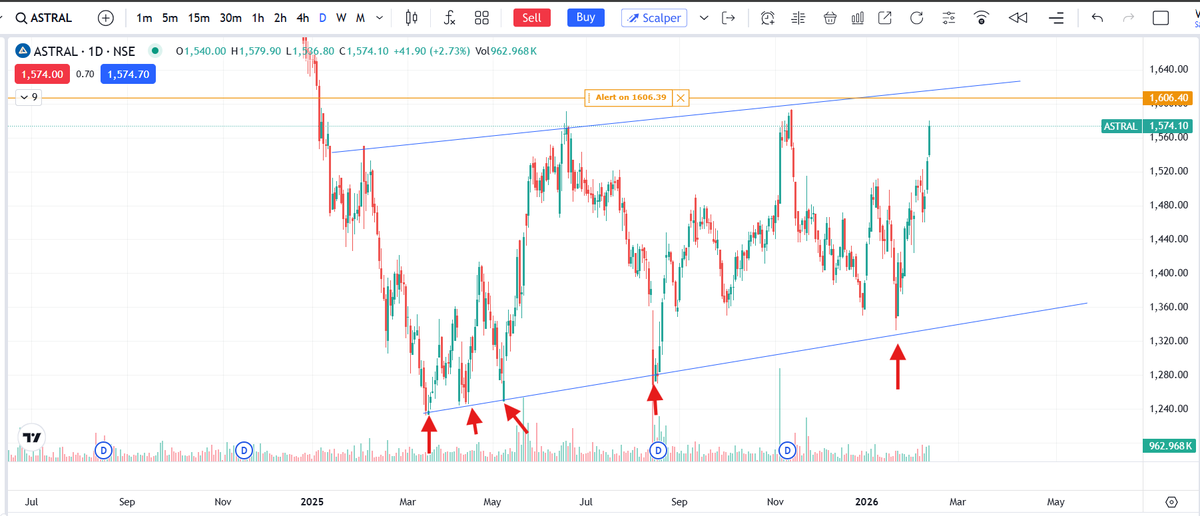Image resolution: width=1200 pixels, height=516 pixels.
Task: Click the 1,606.40 orange price tag
Action: click(1167, 98)
